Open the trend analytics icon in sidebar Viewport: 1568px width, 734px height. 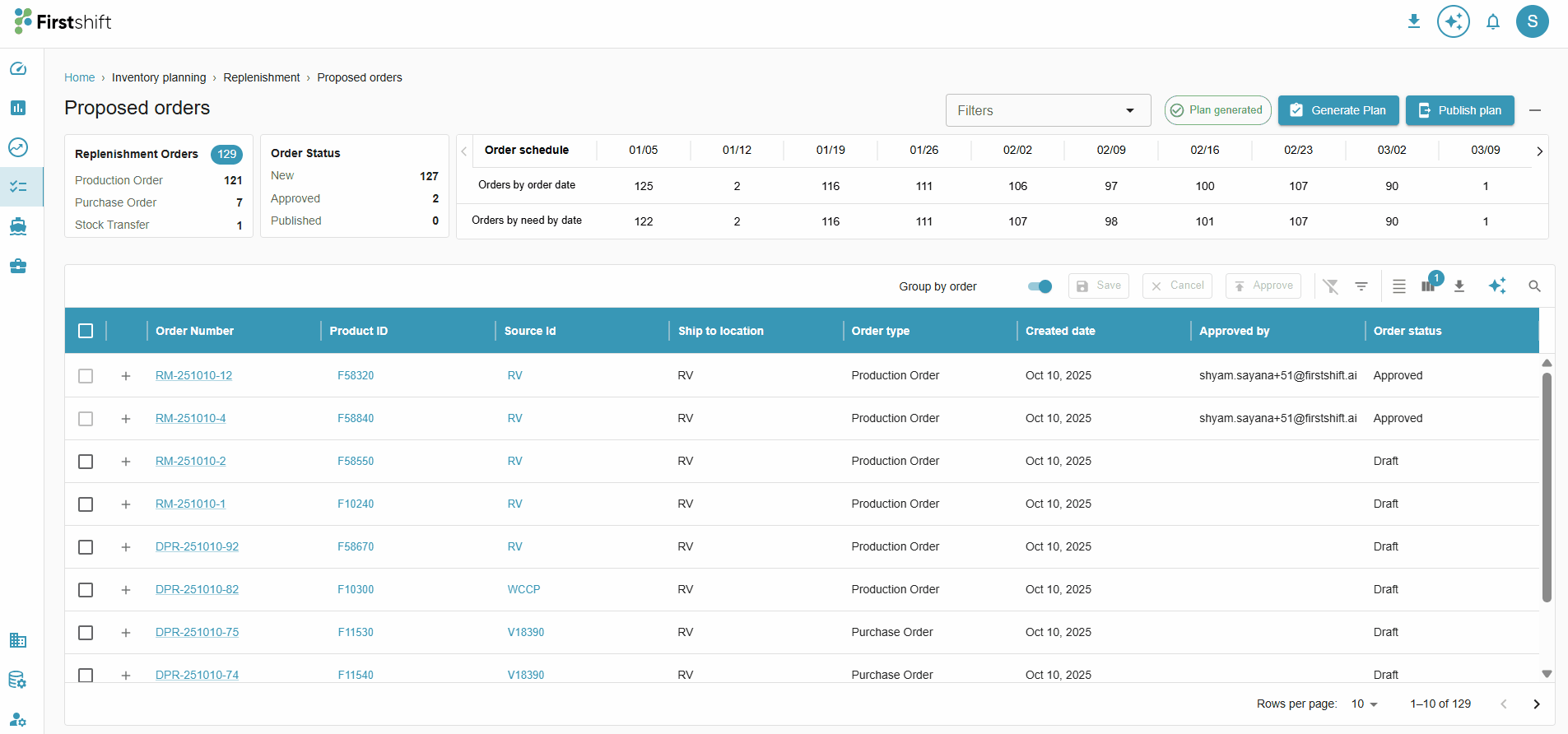pos(18,147)
